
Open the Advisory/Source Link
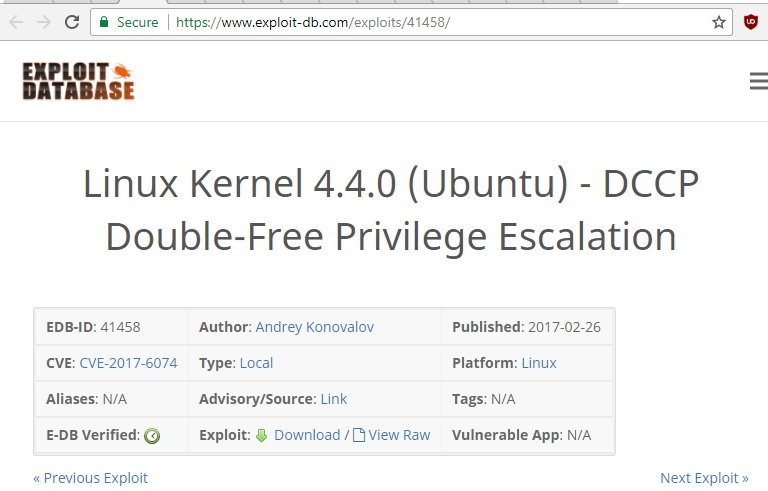point(334,399)
